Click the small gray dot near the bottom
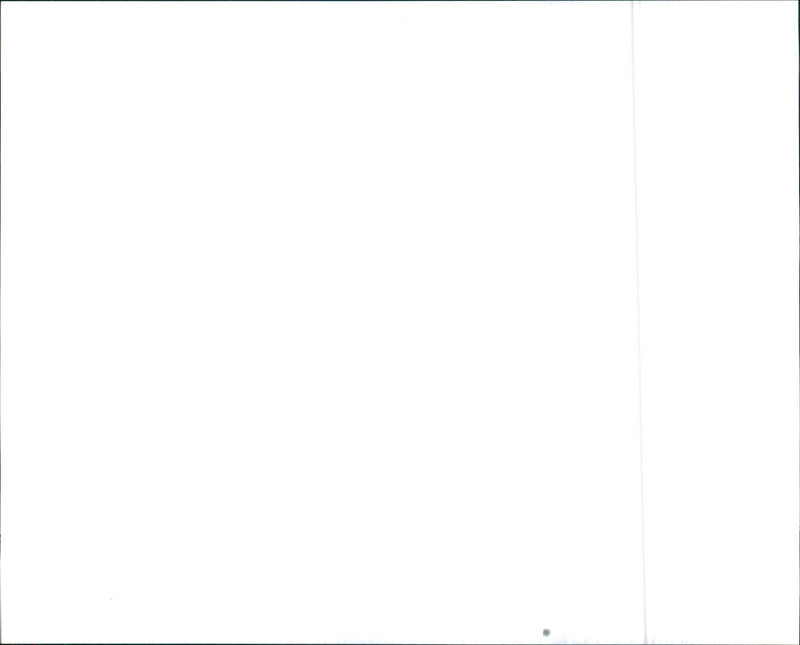Viewport: 800px width, 645px height. point(546,632)
